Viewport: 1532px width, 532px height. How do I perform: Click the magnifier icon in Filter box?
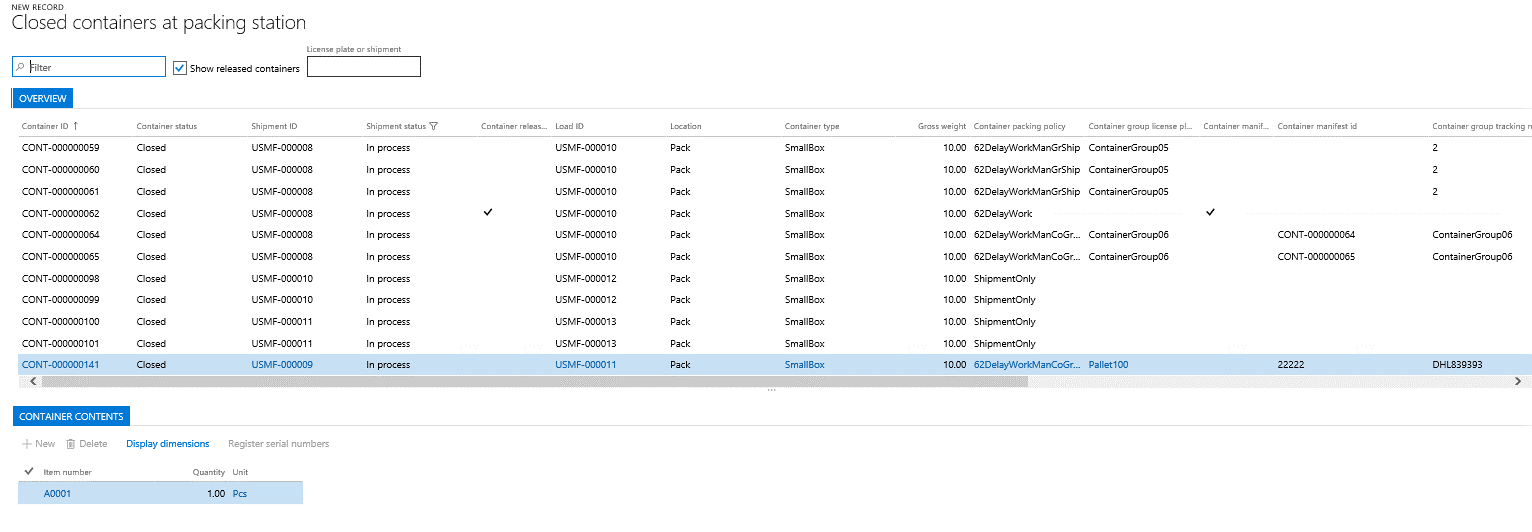click(21, 67)
